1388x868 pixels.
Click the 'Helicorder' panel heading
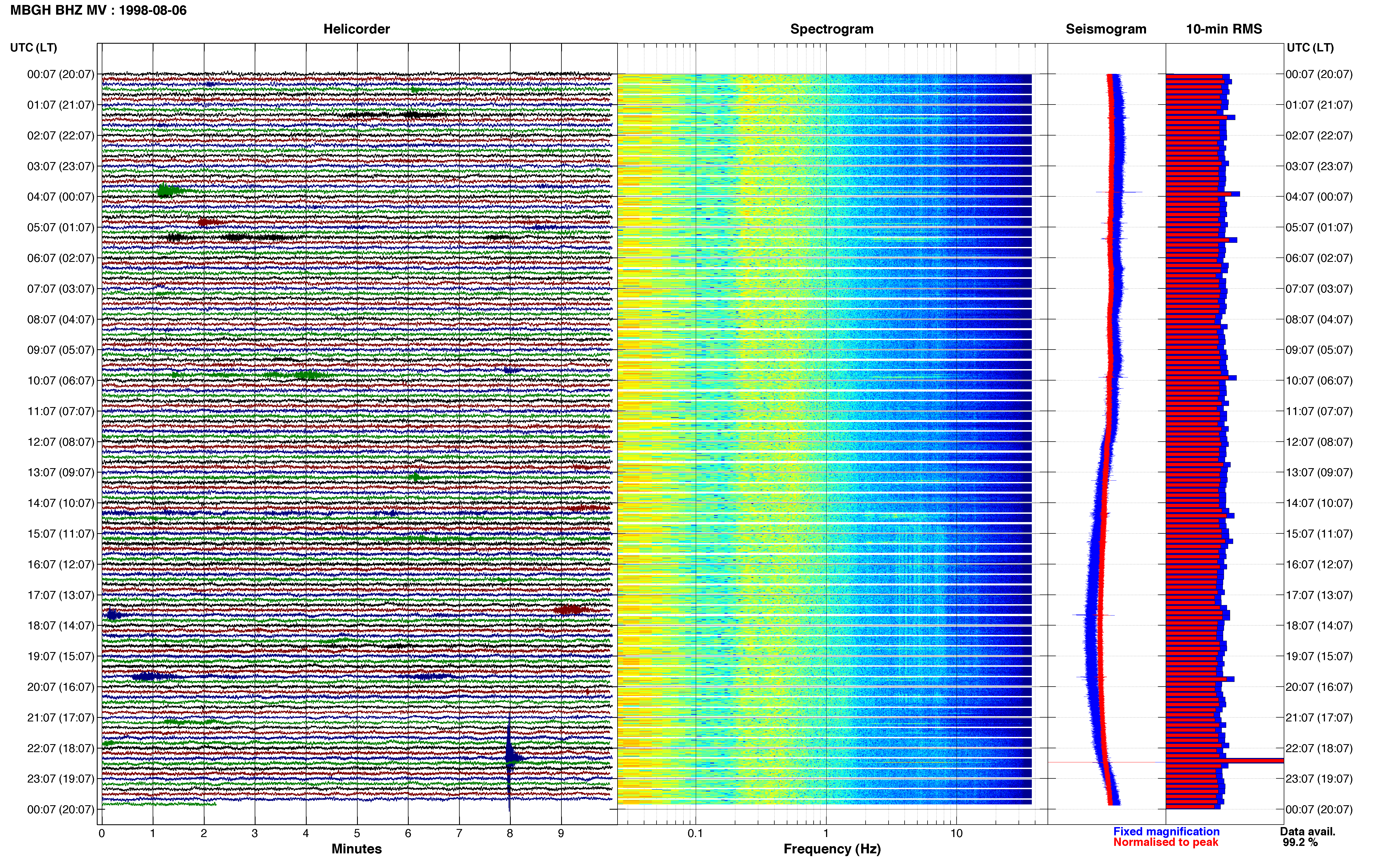356,29
